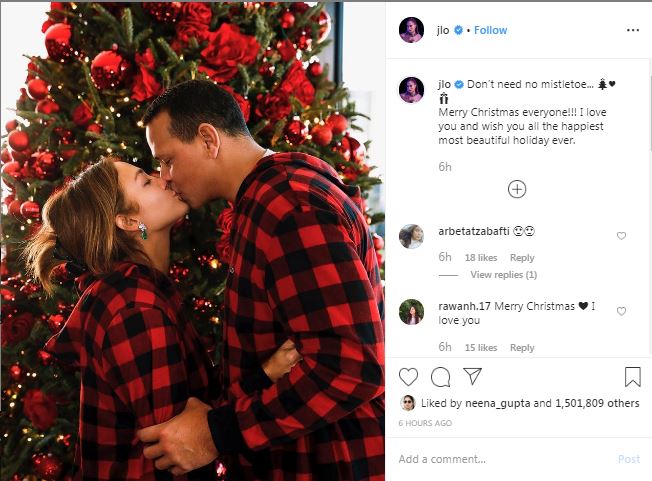The width and height of the screenshot is (652, 481).
Task: Like arbetatzabafti's comment
Action: click(621, 236)
